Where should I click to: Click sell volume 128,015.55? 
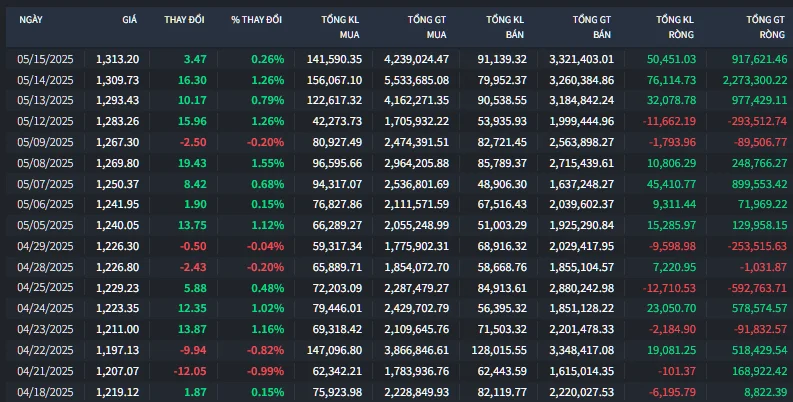[x=499, y=350]
